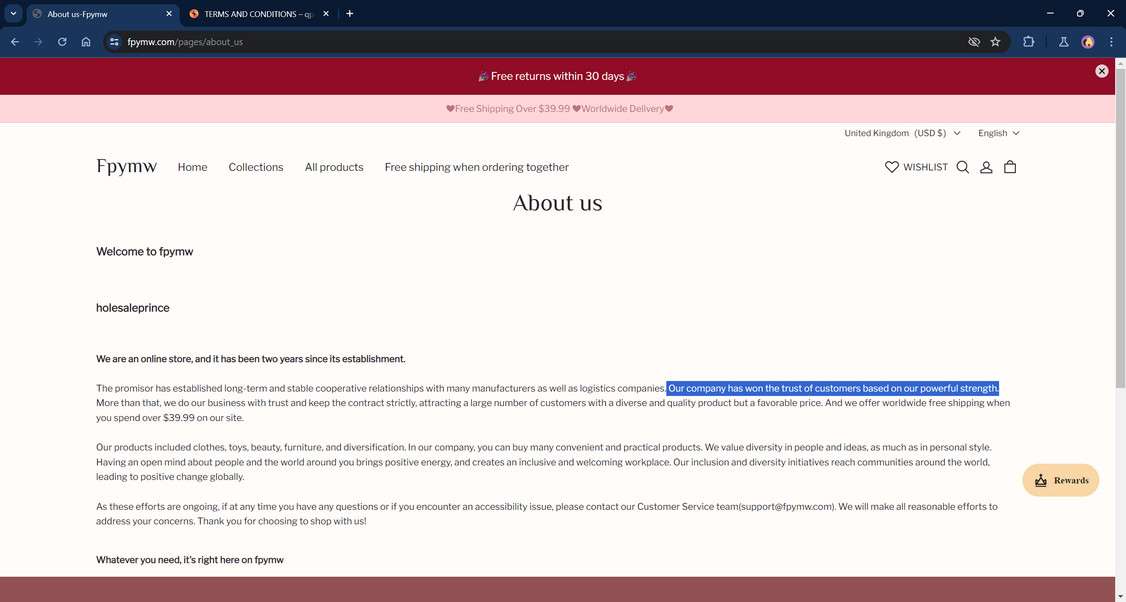Open the Collections navigation menu

[x=255, y=167]
